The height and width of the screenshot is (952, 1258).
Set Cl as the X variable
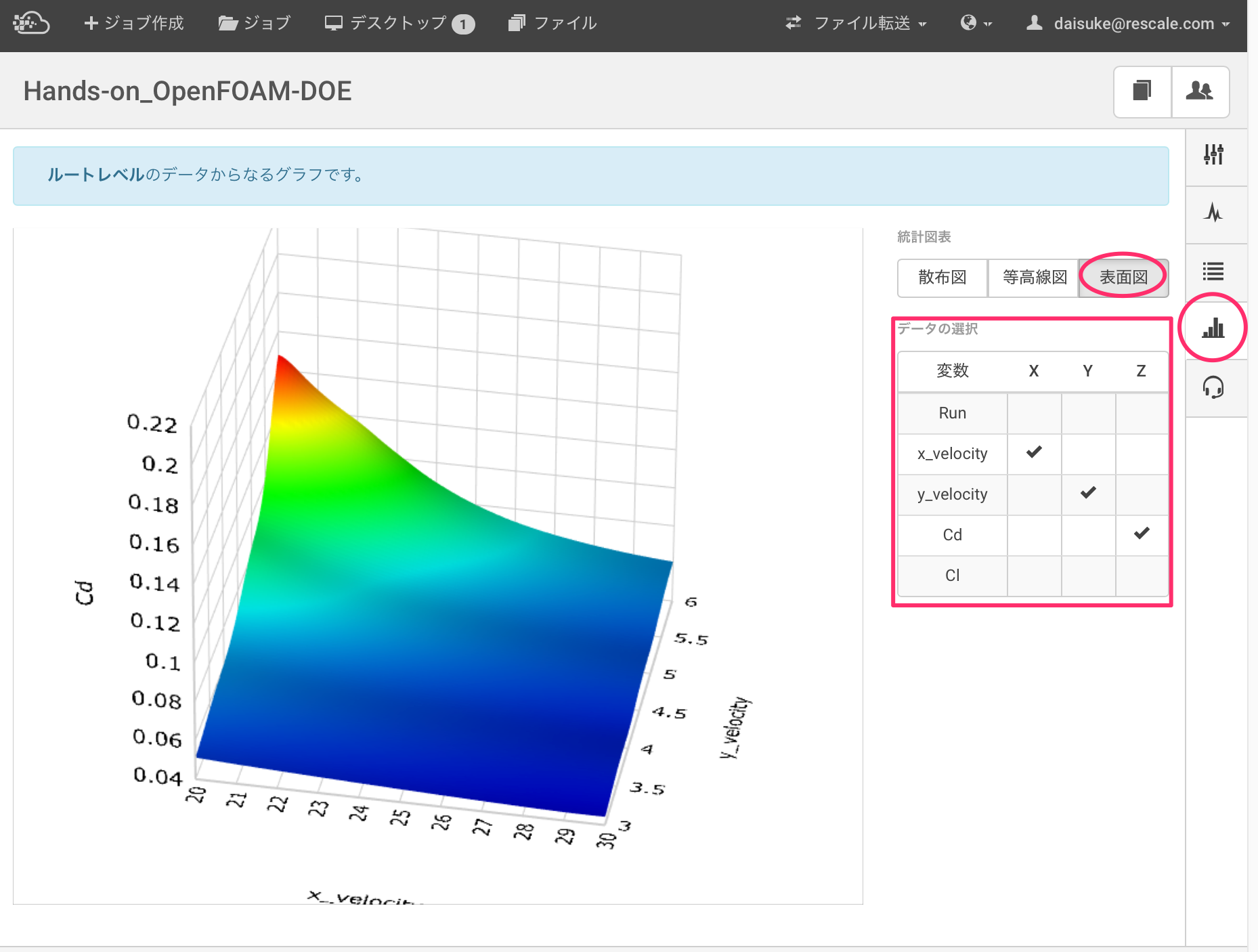(x=1034, y=576)
